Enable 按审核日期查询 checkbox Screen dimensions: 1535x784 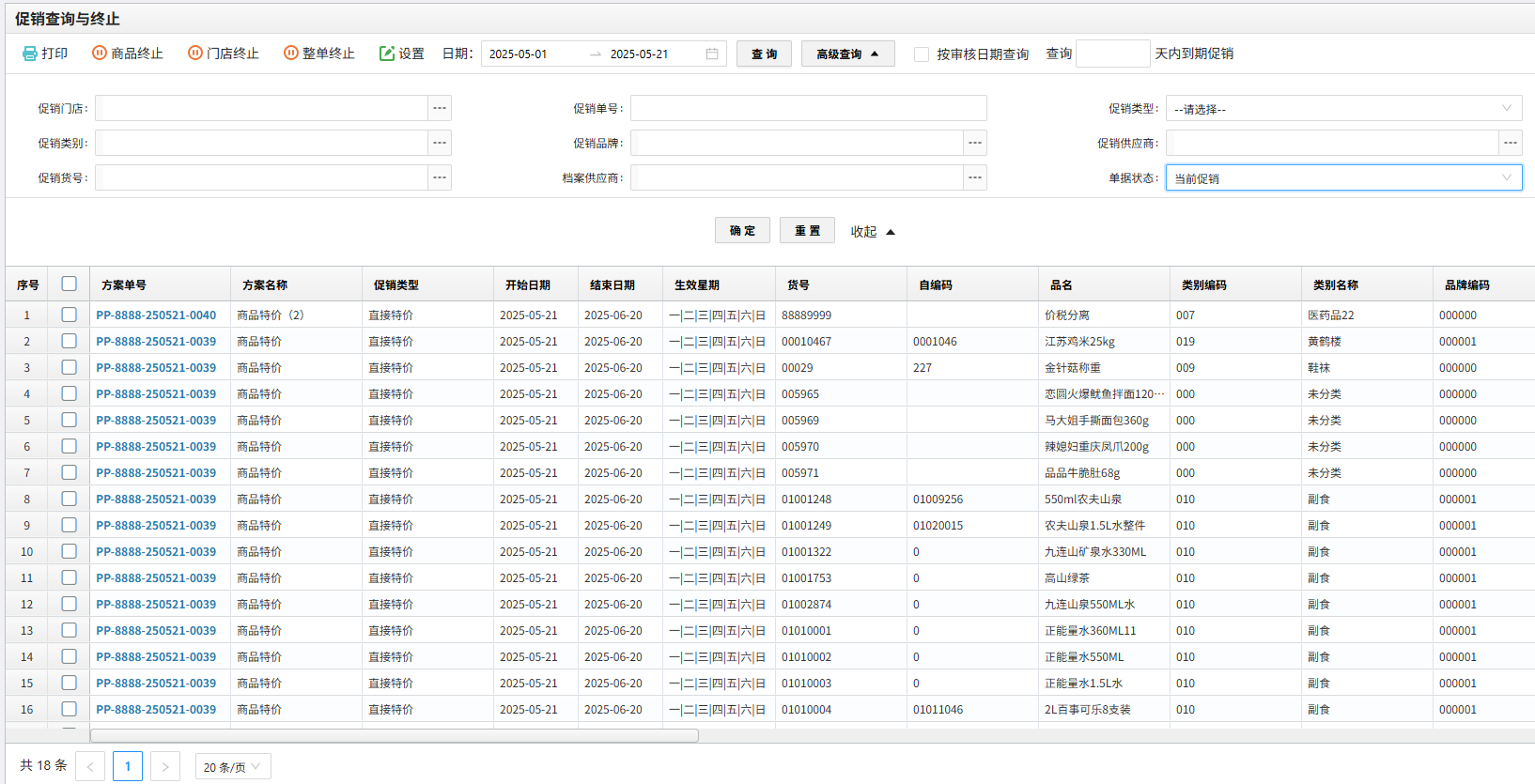click(x=922, y=54)
